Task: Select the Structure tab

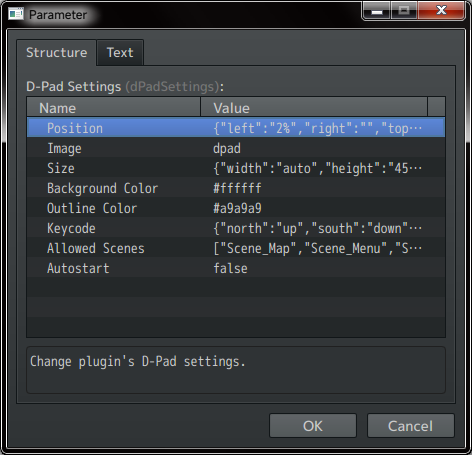Action: [x=56, y=52]
